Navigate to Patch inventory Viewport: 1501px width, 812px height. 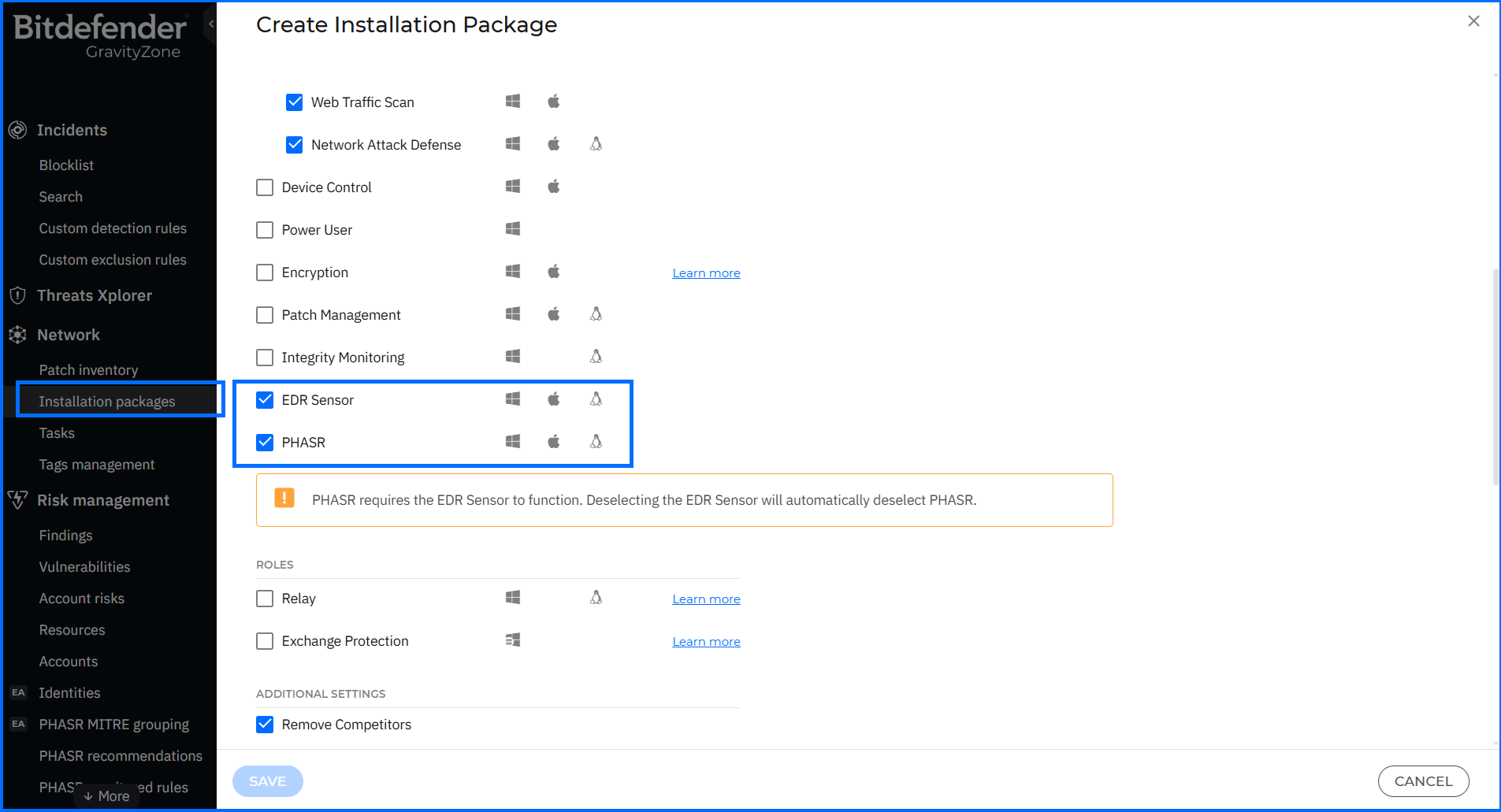[88, 370]
